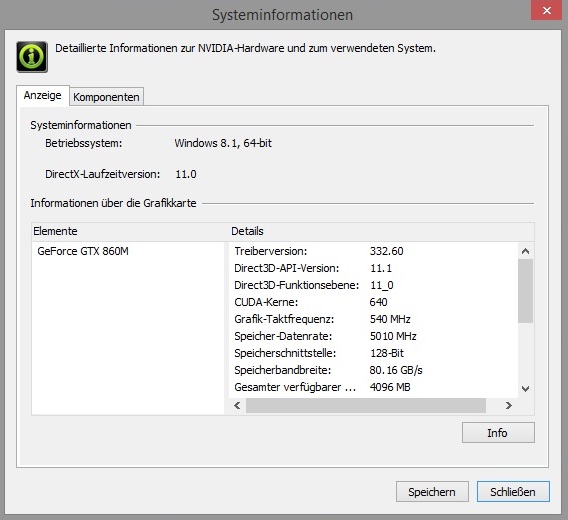
Task: Click the details scroll up arrow
Action: click(x=525, y=251)
